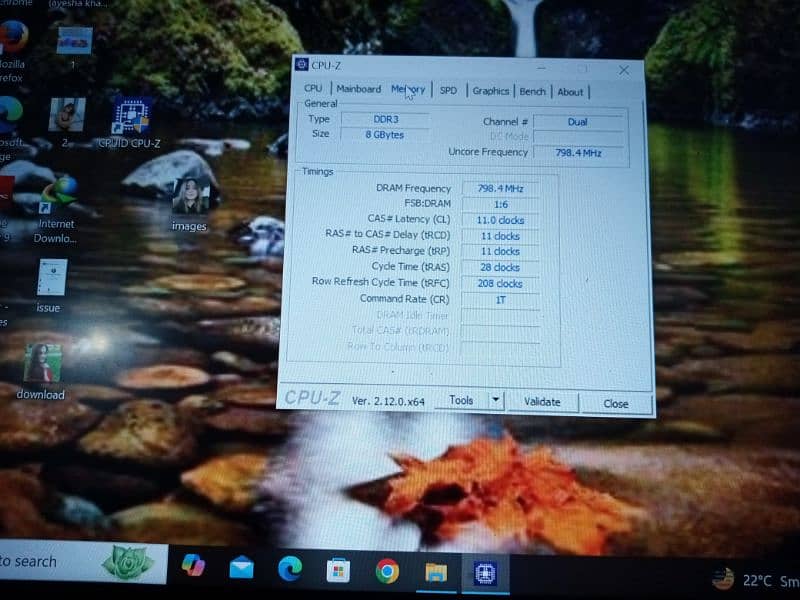Switch to the Mainboard tab
Image resolution: width=800 pixels, height=600 pixels.
tap(358, 89)
